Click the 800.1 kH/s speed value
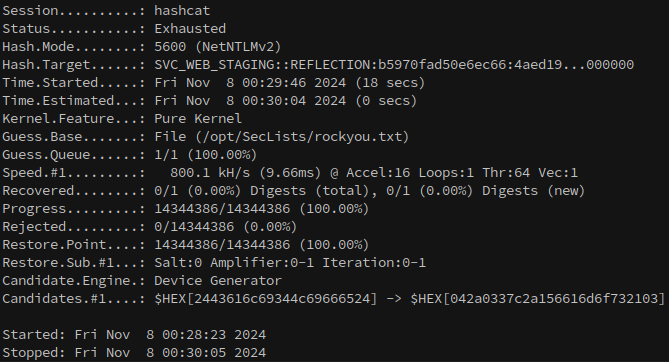 click(210, 172)
